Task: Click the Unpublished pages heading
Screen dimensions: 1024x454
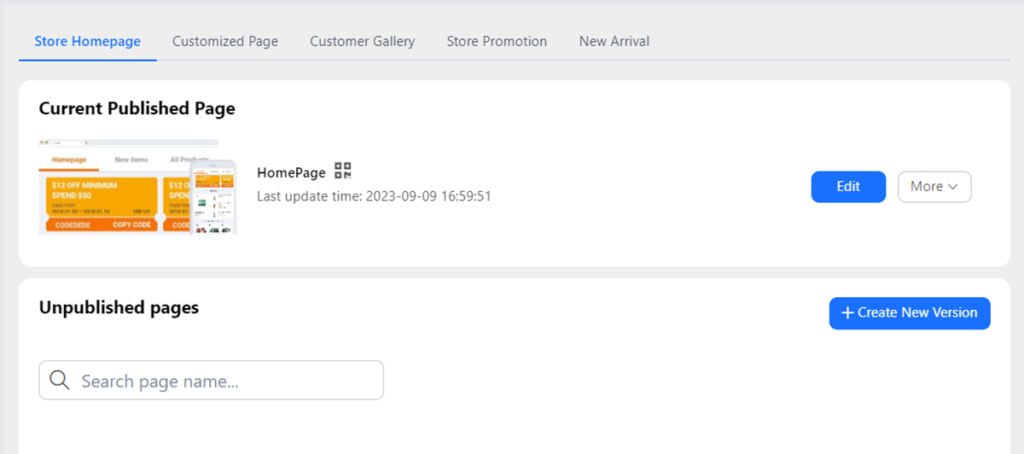Action: tap(119, 308)
